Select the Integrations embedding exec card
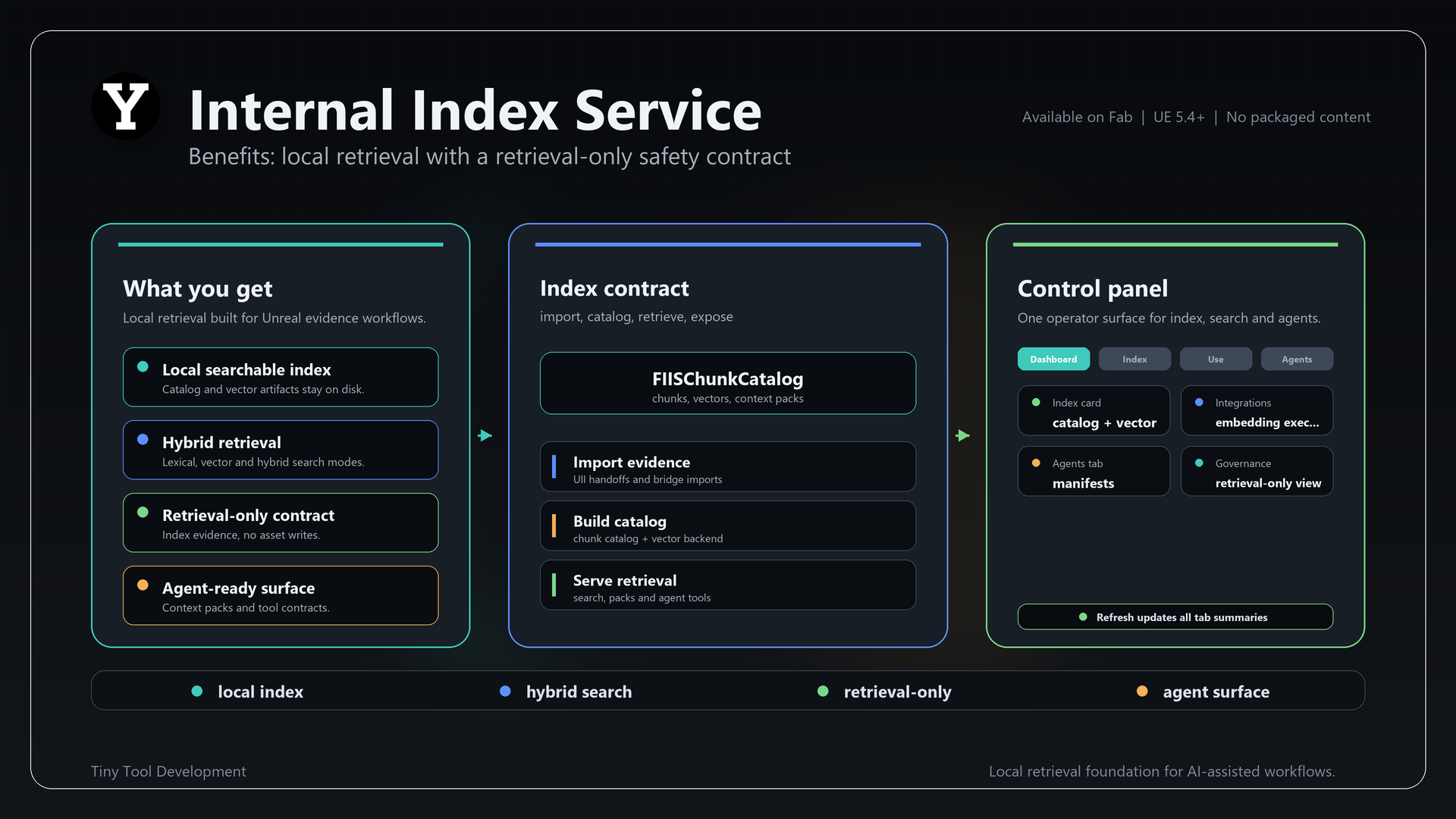Screen dimensions: 1456x819 click(1257, 411)
